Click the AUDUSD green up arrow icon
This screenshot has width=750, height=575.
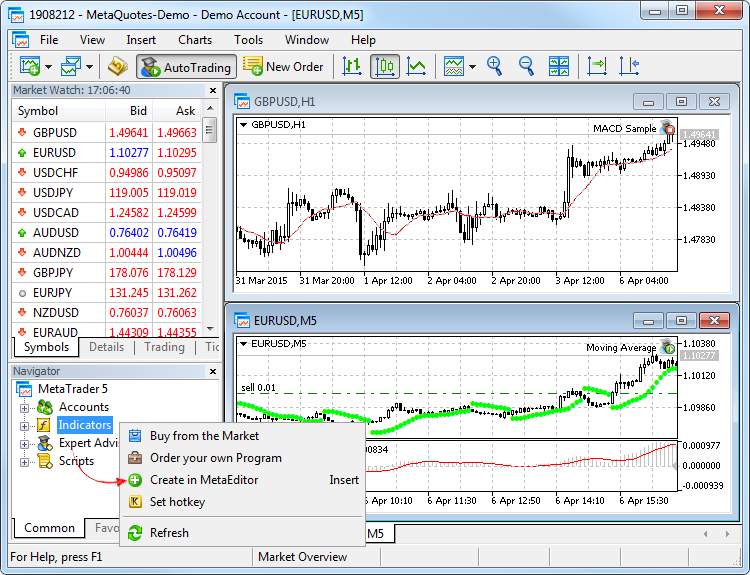click(22, 233)
